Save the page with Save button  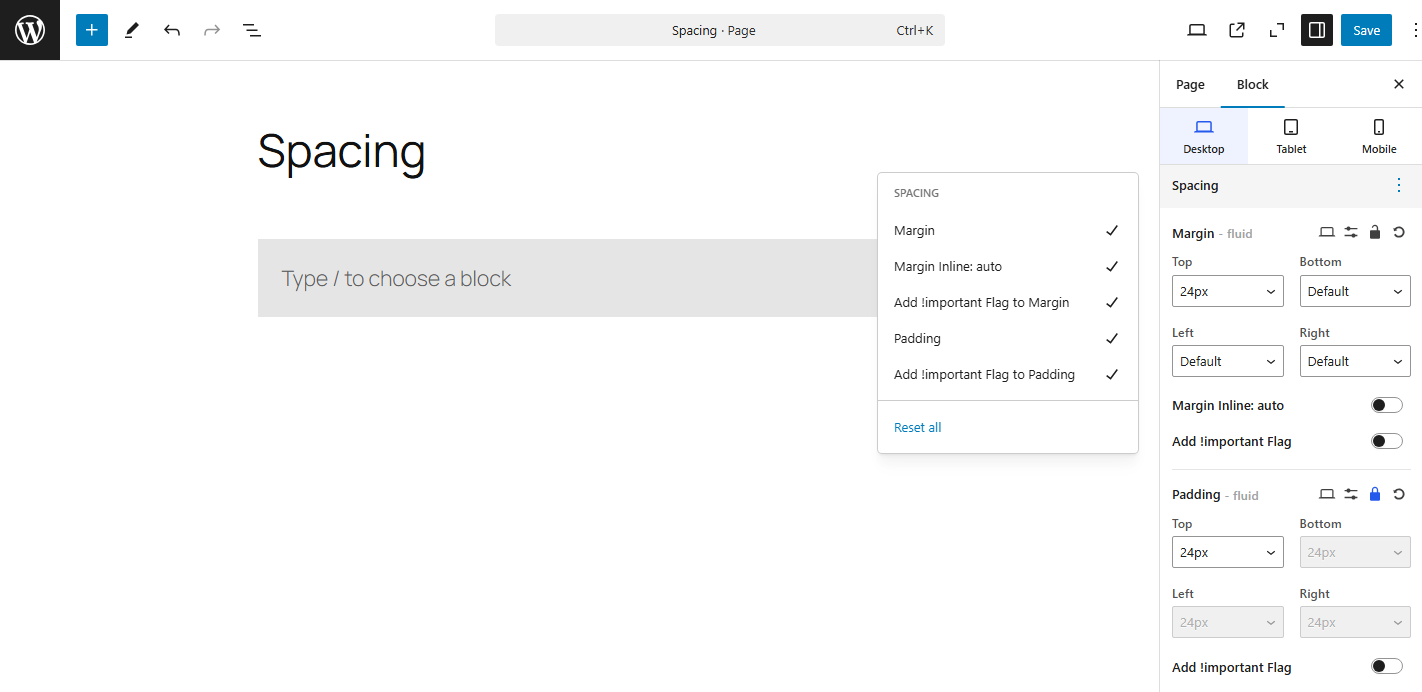click(x=1366, y=30)
